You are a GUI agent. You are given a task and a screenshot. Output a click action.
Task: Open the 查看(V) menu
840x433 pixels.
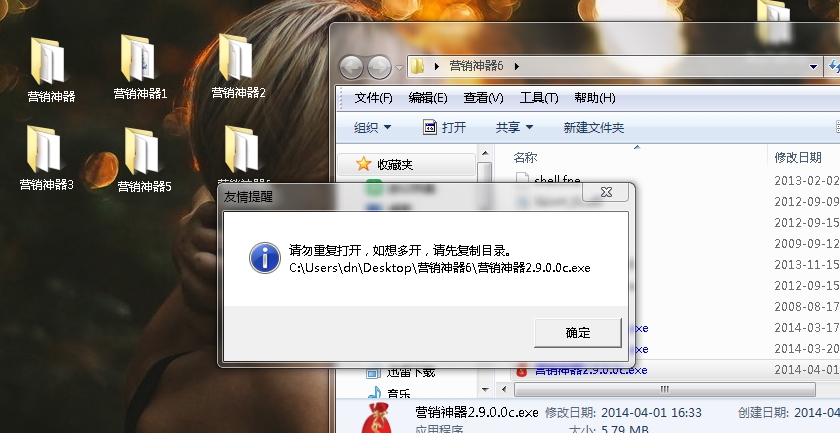click(483, 98)
